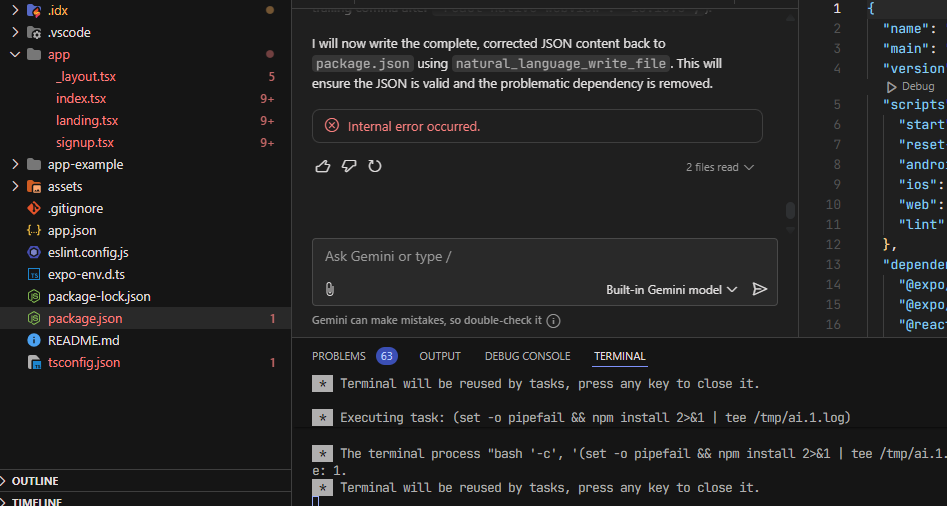This screenshot has width=947, height=506.
Task: Open the Built-in Gemini model dropdown
Action: pyautogui.click(x=672, y=290)
